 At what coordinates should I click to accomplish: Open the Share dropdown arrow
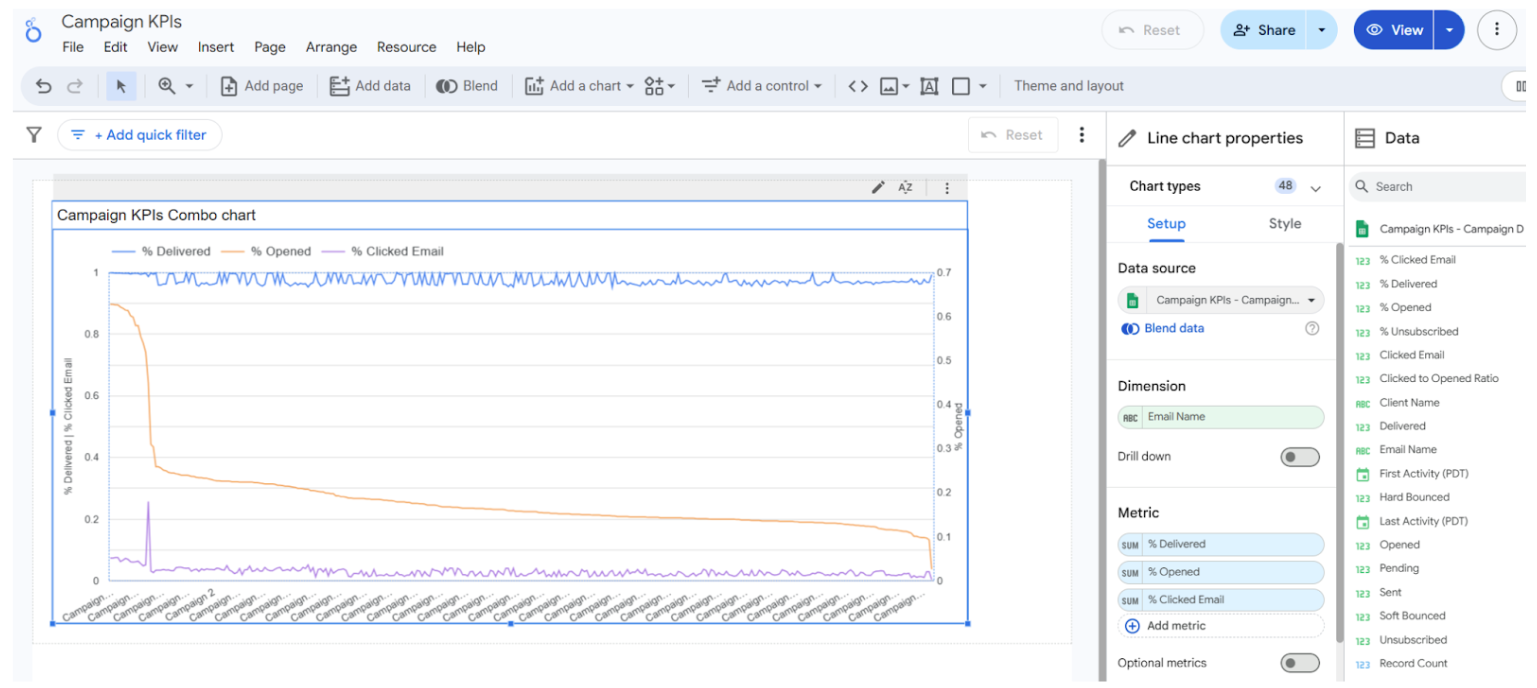[x=1321, y=30]
